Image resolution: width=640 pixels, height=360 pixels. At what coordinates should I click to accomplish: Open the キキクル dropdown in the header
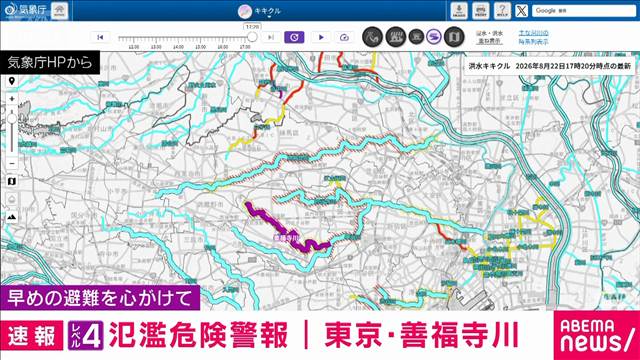coord(259,11)
